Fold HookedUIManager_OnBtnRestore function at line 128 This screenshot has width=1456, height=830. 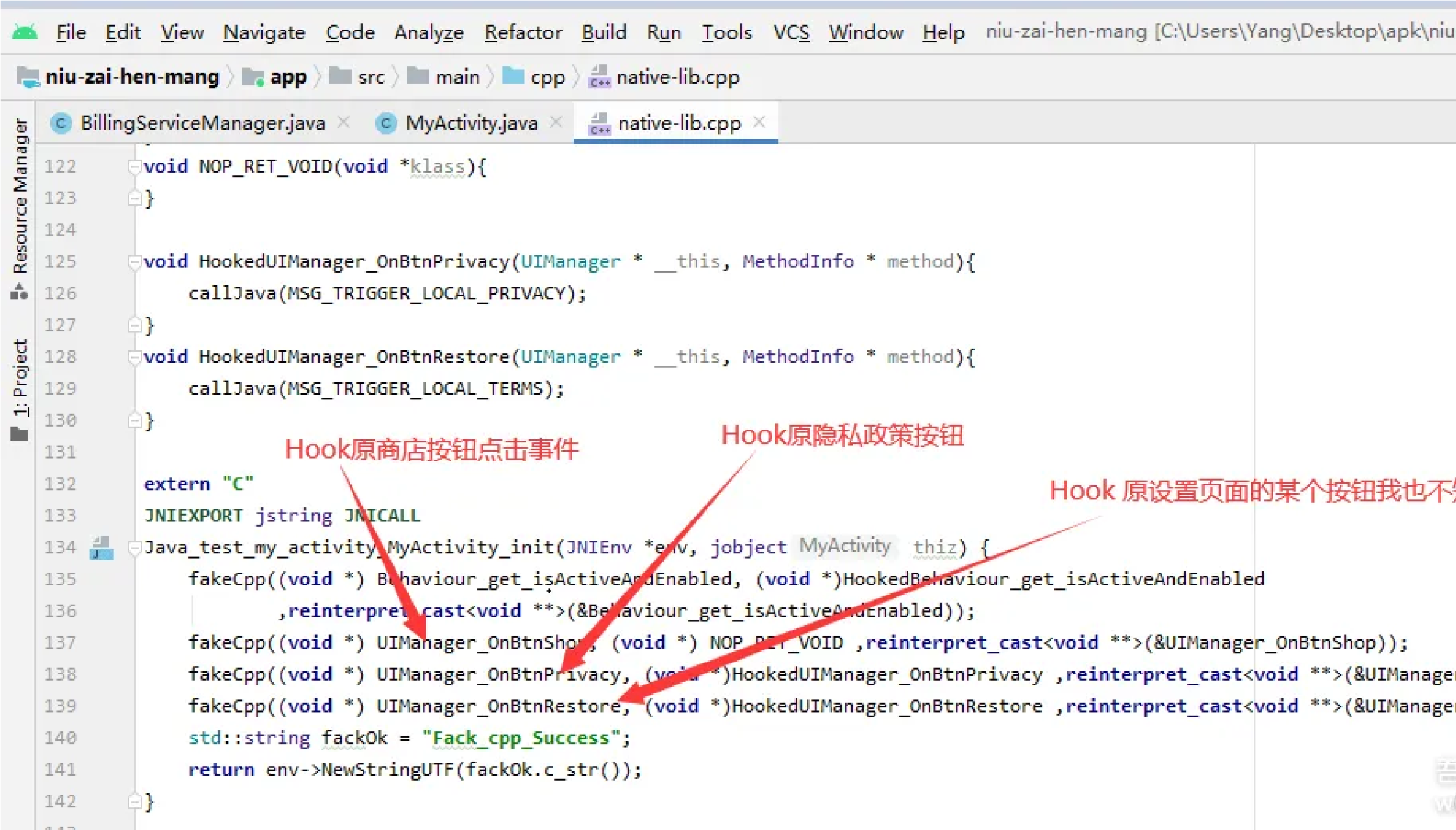pyautogui.click(x=134, y=357)
